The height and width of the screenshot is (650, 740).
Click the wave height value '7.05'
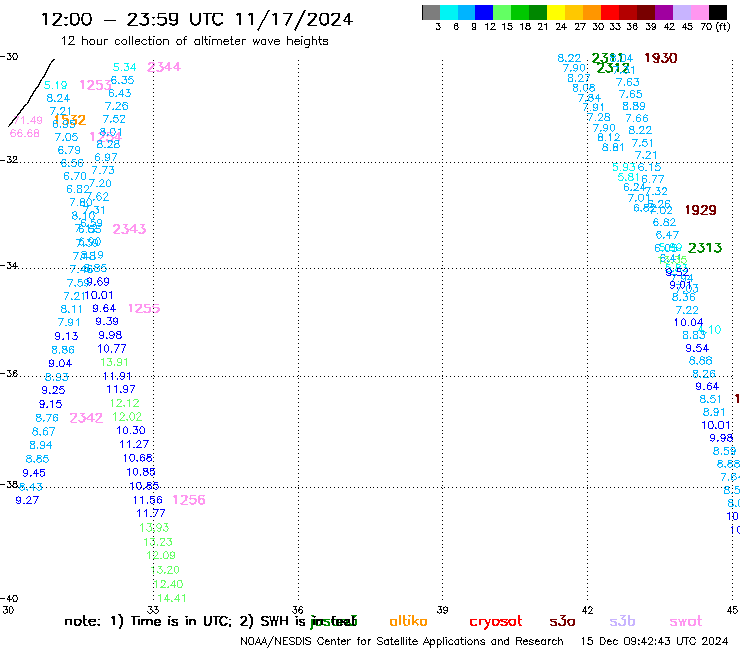66,137
